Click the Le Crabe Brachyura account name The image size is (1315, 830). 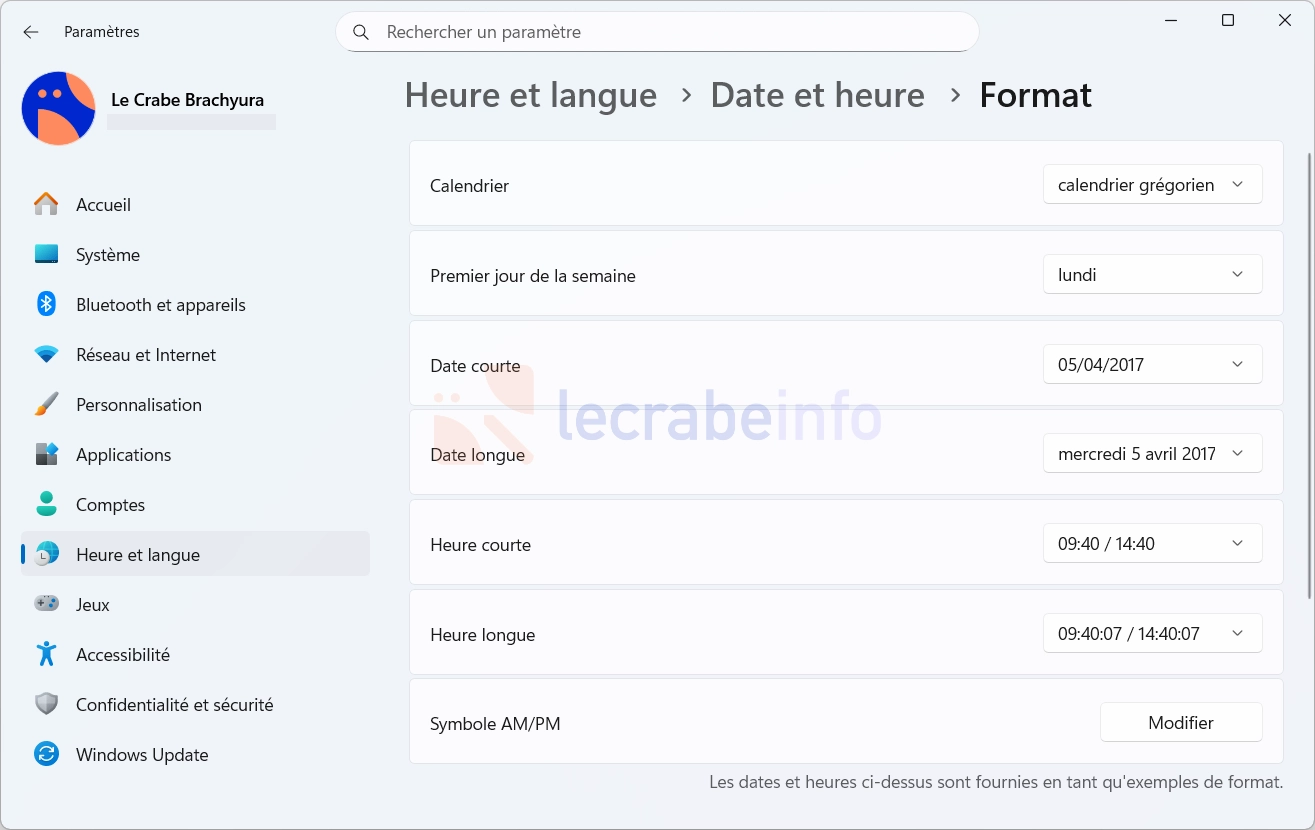187,100
